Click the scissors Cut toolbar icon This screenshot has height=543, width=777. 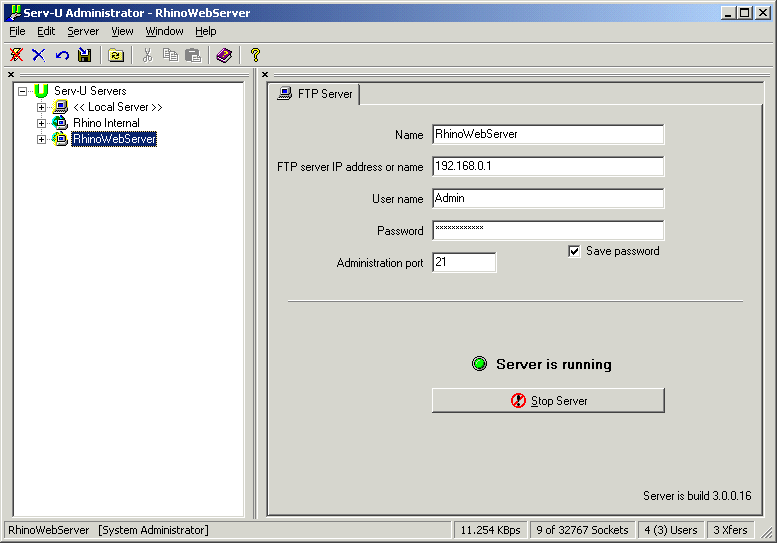coord(147,55)
